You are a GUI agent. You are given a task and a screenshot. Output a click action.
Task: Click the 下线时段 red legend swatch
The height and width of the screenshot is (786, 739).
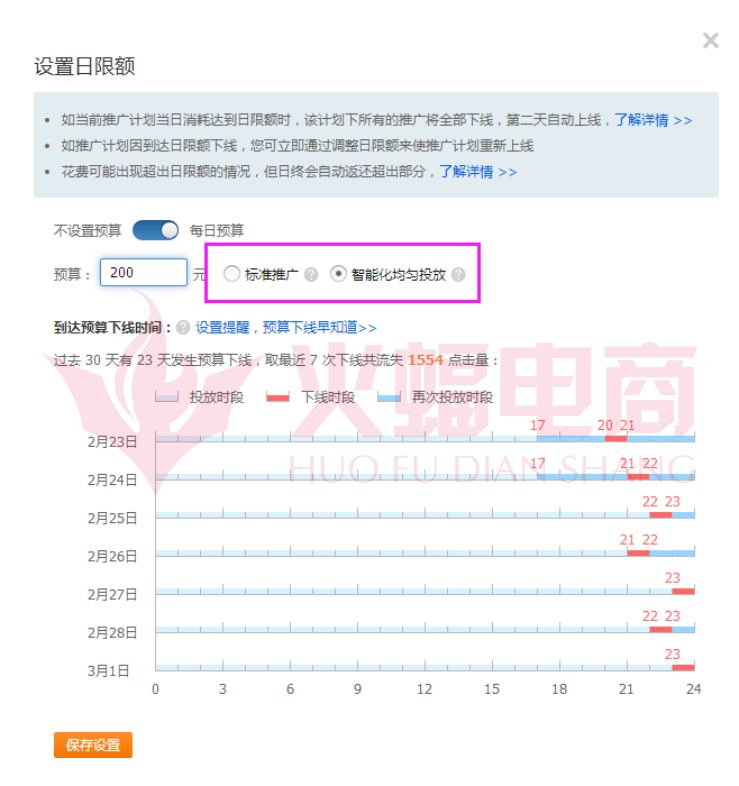click(x=278, y=398)
